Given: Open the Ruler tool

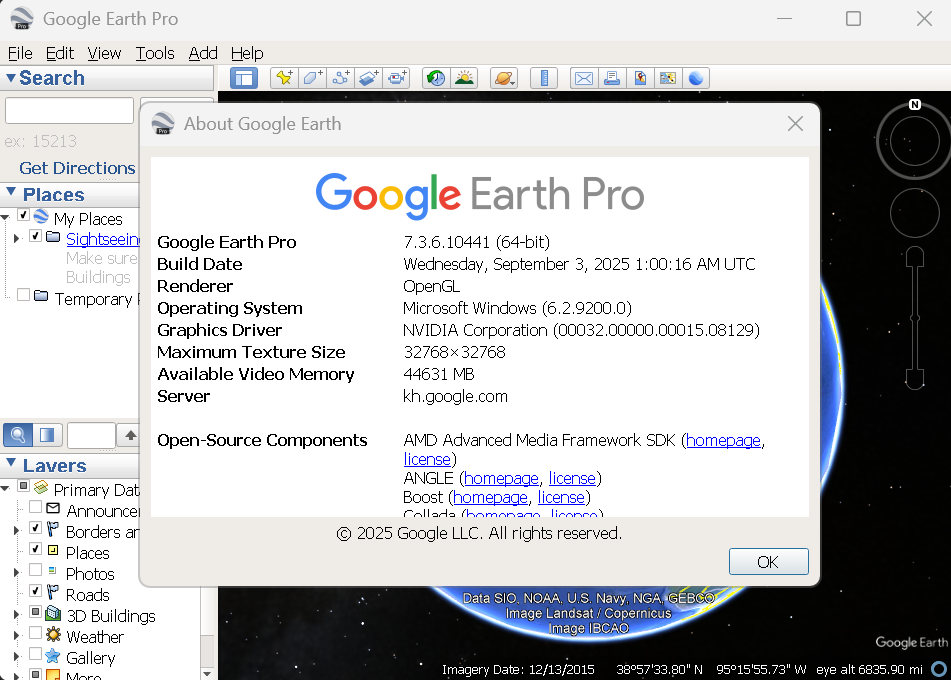Looking at the screenshot, I should click(544, 78).
